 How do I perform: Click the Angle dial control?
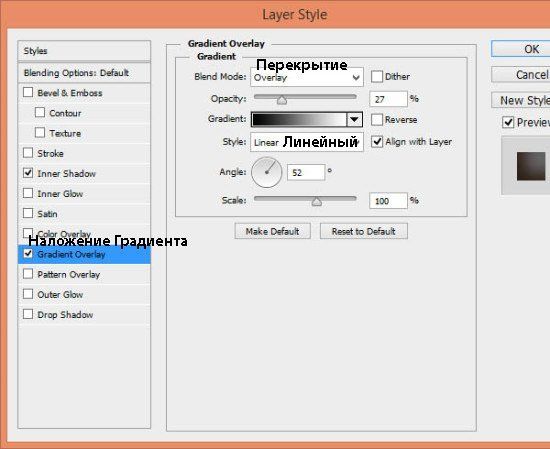[267, 172]
